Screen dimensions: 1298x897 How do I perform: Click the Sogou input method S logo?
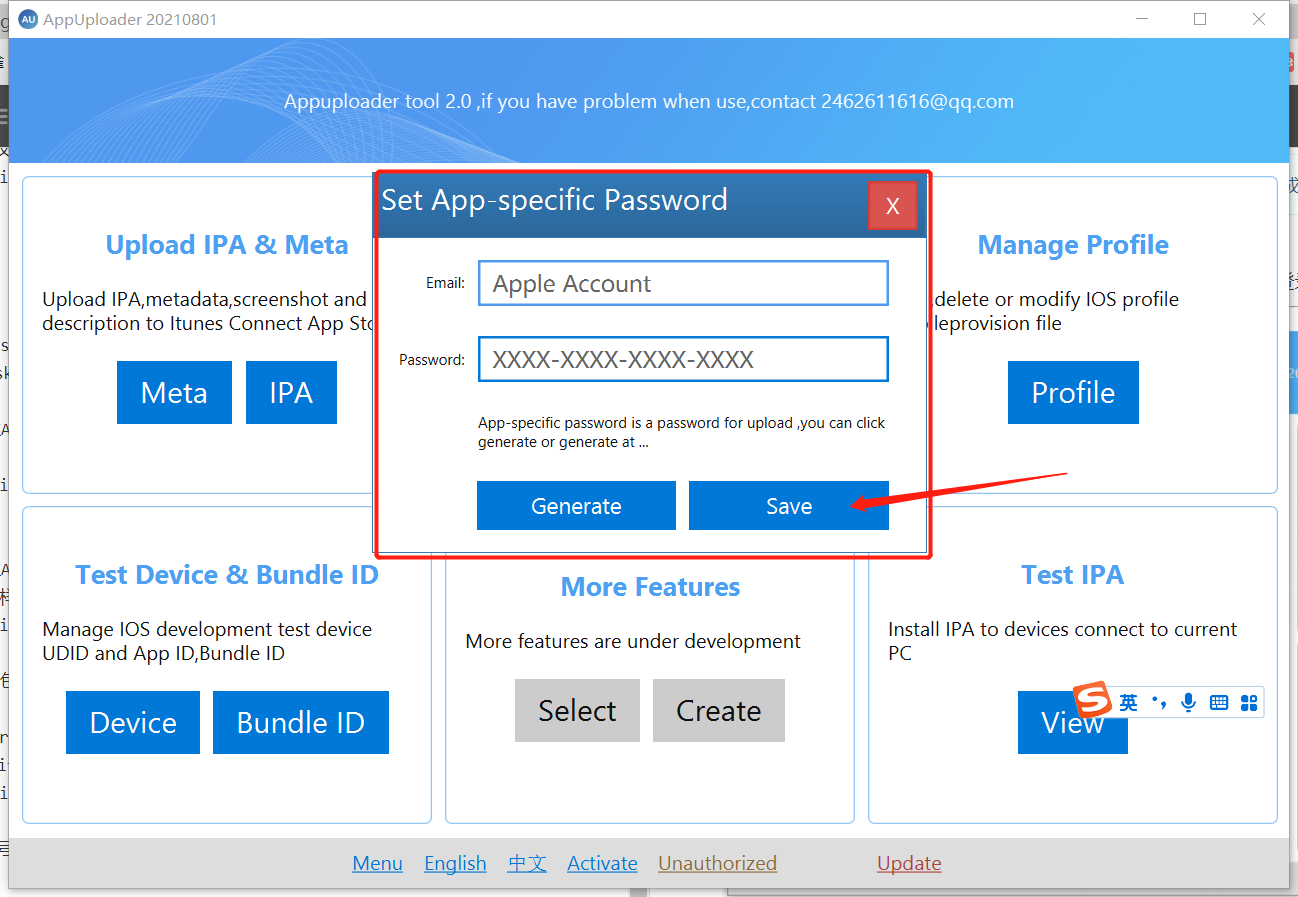(1093, 700)
